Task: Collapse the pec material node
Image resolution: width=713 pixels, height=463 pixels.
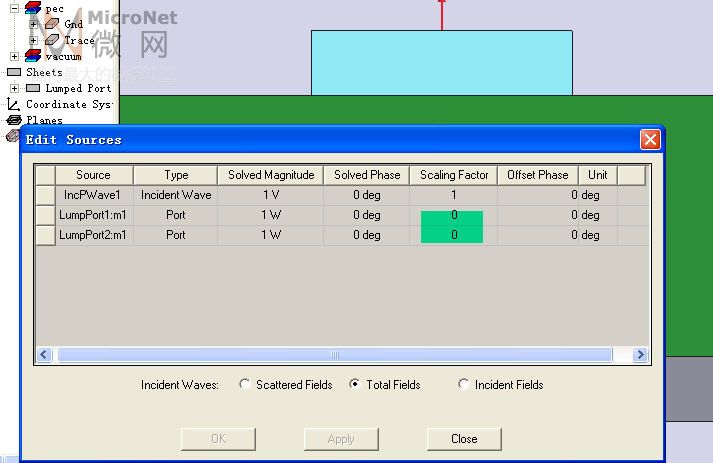Action: [x=15, y=8]
